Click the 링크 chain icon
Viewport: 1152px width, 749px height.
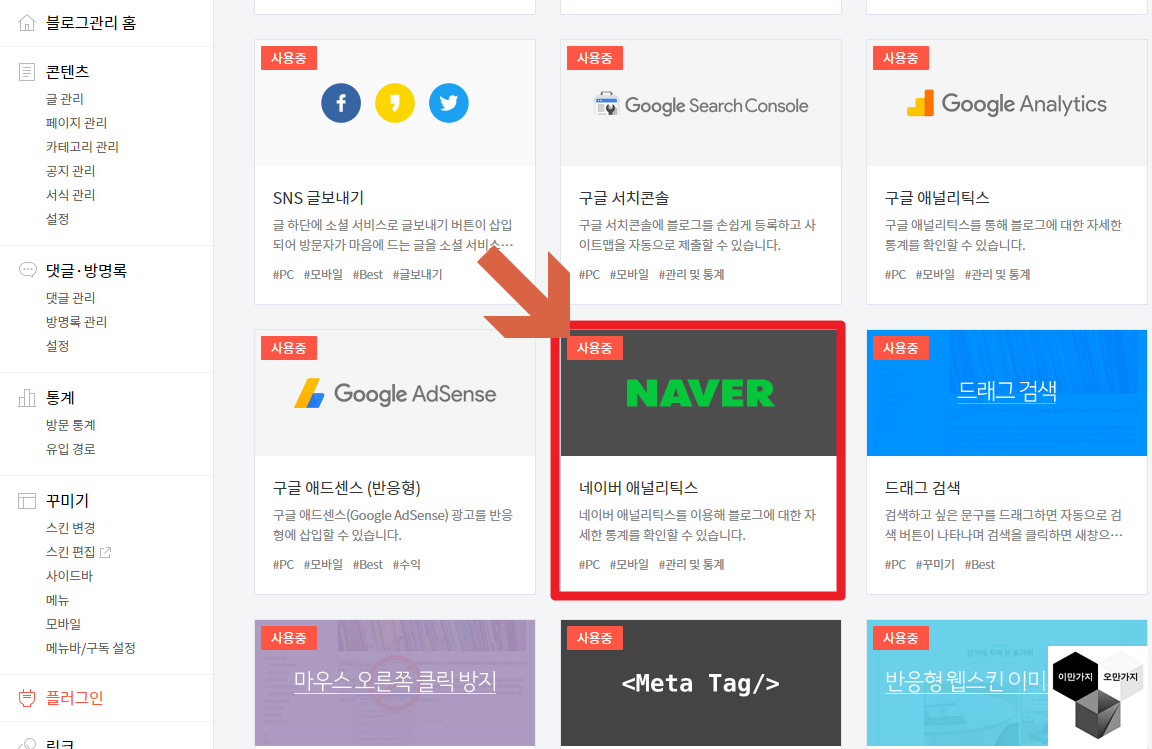click(26, 743)
